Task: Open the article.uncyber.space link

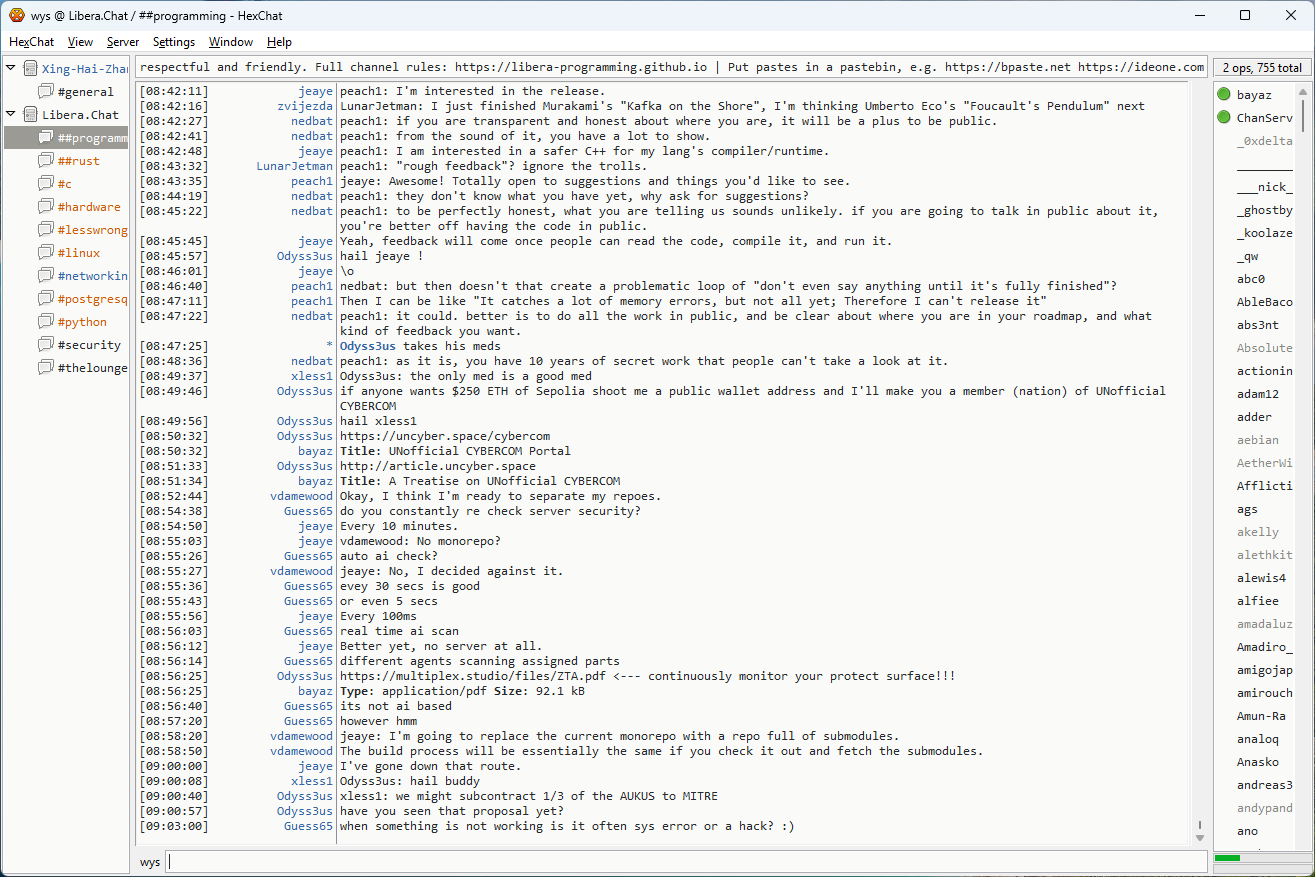Action: coord(438,466)
